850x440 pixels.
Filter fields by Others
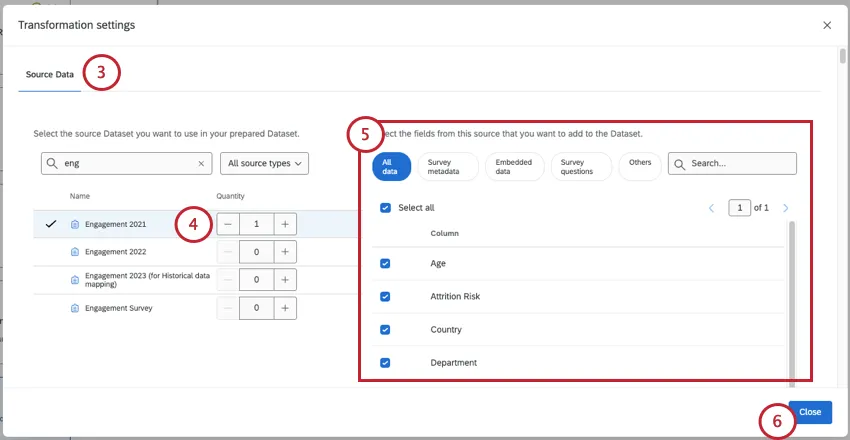tap(640, 166)
